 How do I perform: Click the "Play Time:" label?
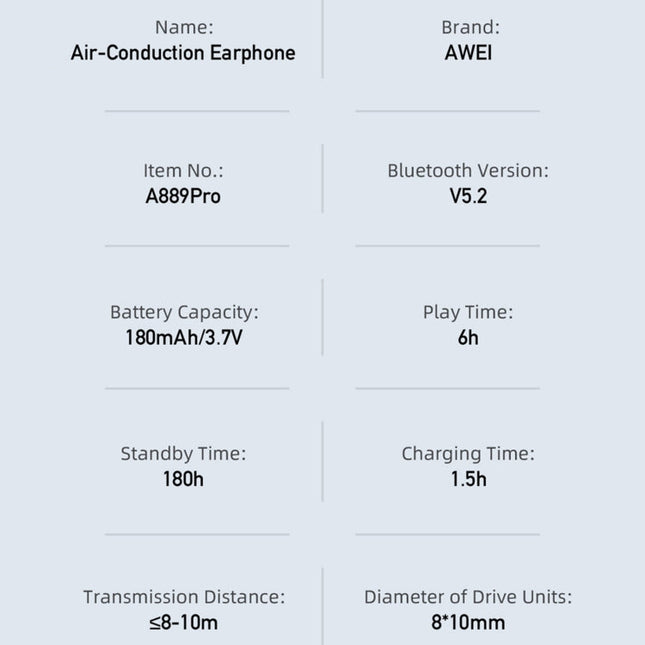[468, 313]
